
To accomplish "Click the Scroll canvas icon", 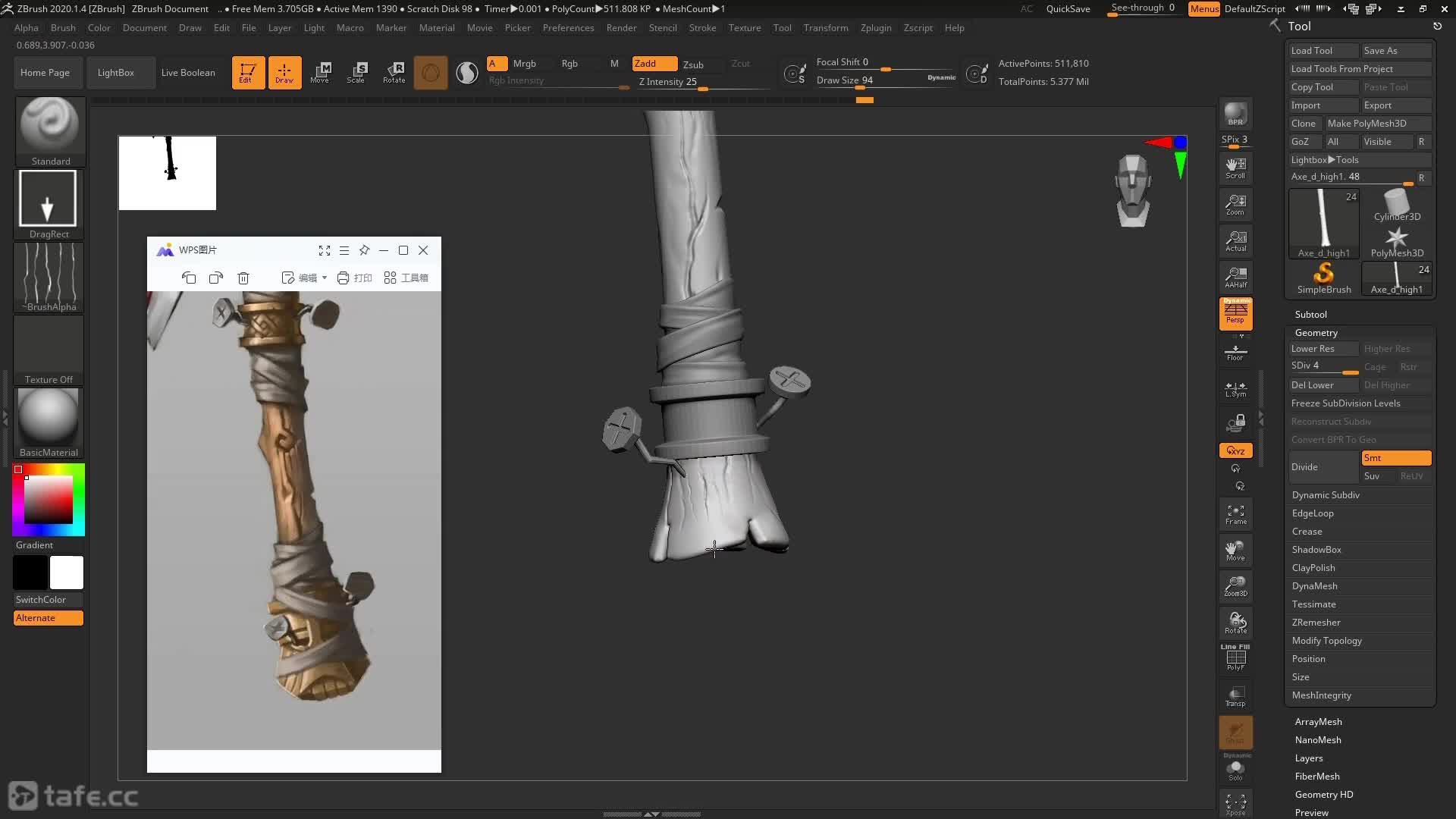I will pyautogui.click(x=1235, y=168).
